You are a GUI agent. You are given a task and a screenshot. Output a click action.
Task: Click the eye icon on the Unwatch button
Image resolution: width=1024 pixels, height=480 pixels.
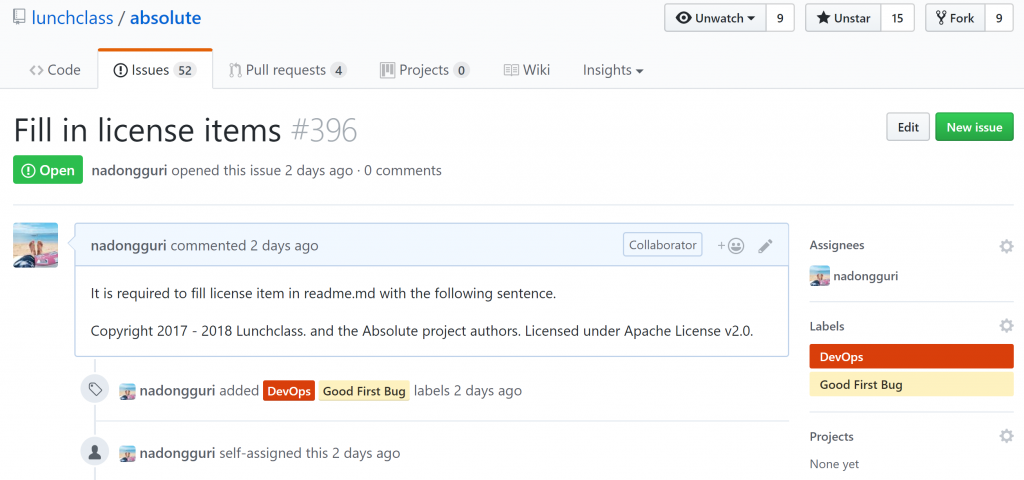tap(683, 18)
